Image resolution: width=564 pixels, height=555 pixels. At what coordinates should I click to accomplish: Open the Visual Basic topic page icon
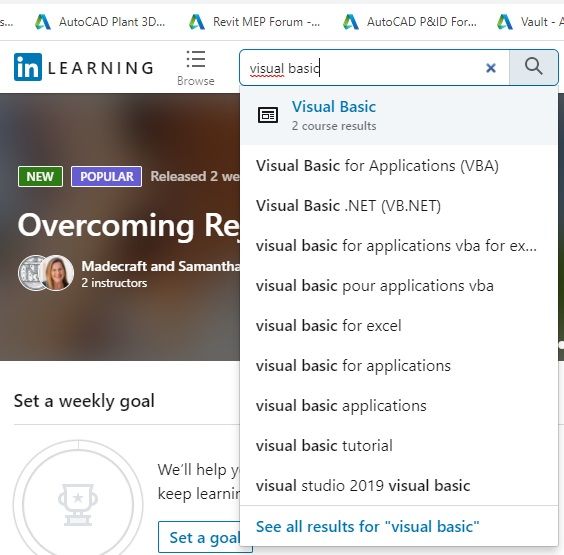(268, 115)
